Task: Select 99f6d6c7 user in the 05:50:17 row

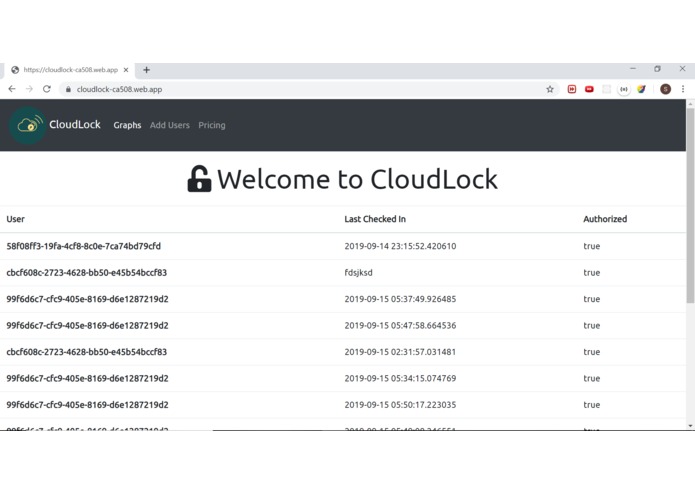Action: [x=87, y=405]
